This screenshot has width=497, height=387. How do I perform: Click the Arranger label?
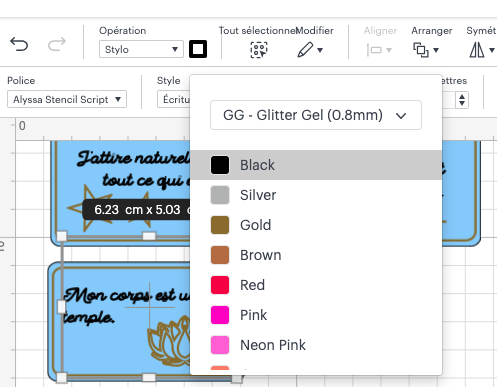click(x=432, y=31)
